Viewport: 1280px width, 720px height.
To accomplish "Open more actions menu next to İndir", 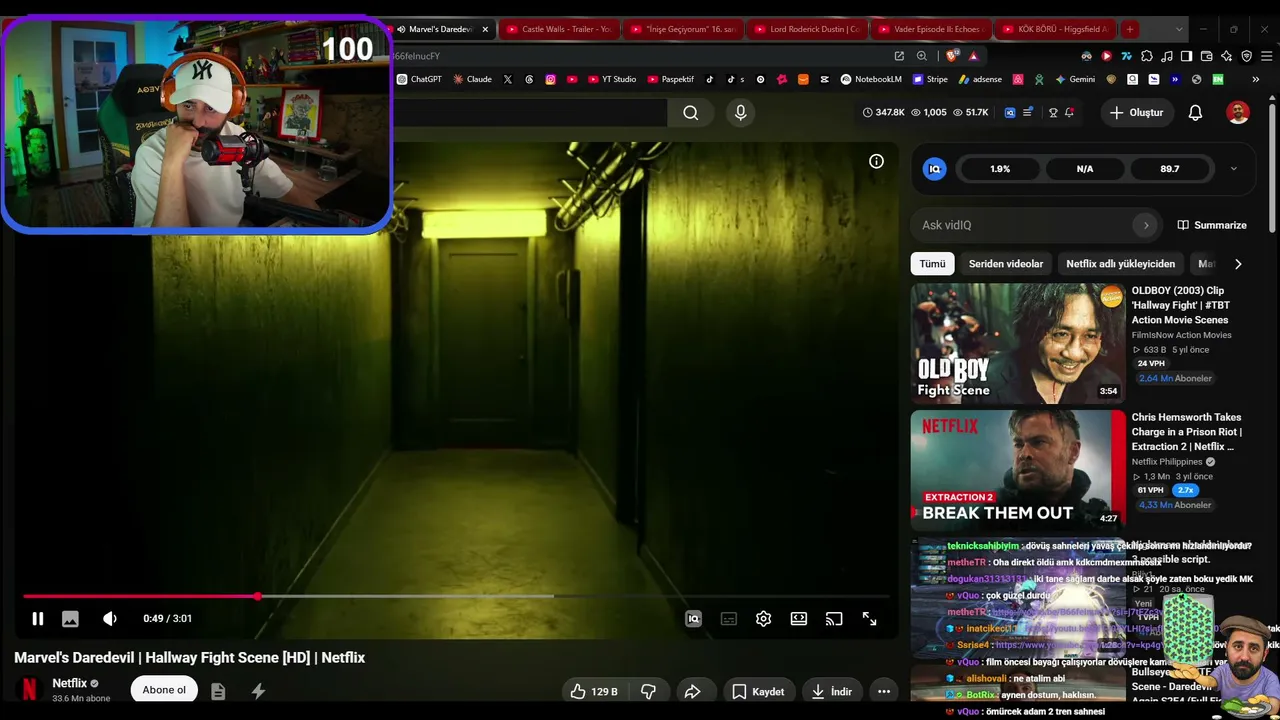I will click(884, 691).
